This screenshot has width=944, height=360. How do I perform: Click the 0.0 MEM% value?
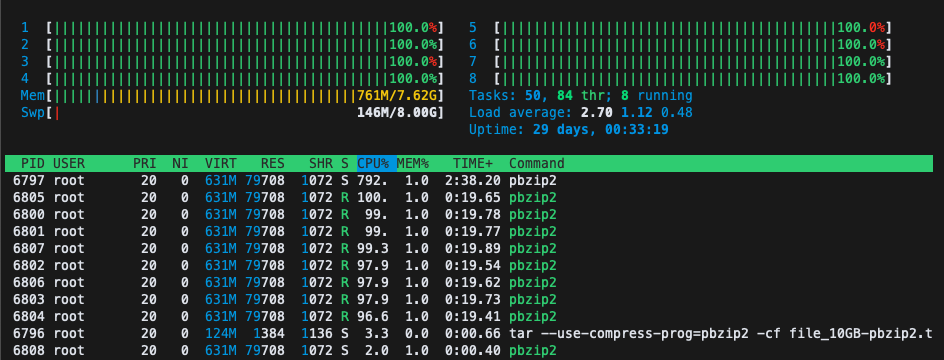pyautogui.click(x=417, y=334)
